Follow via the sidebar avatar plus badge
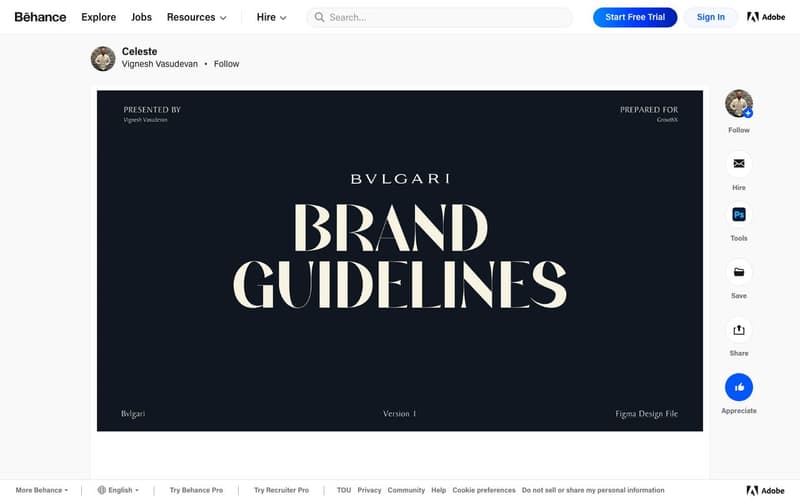800x500 pixels. (x=748, y=113)
